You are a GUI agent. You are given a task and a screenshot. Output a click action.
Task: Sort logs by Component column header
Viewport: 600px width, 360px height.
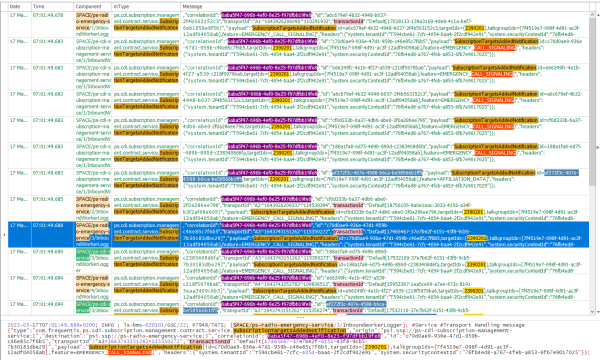93,7
